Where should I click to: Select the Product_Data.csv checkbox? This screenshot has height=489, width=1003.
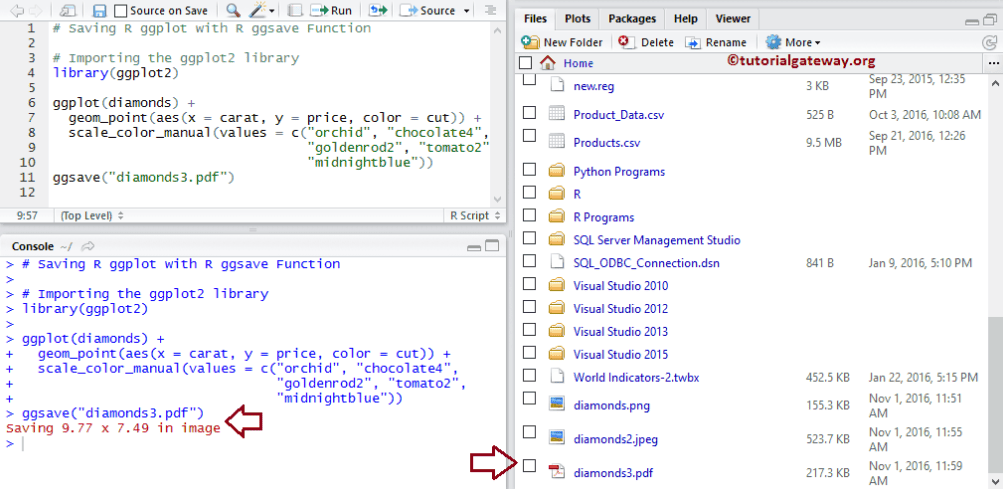(x=530, y=112)
